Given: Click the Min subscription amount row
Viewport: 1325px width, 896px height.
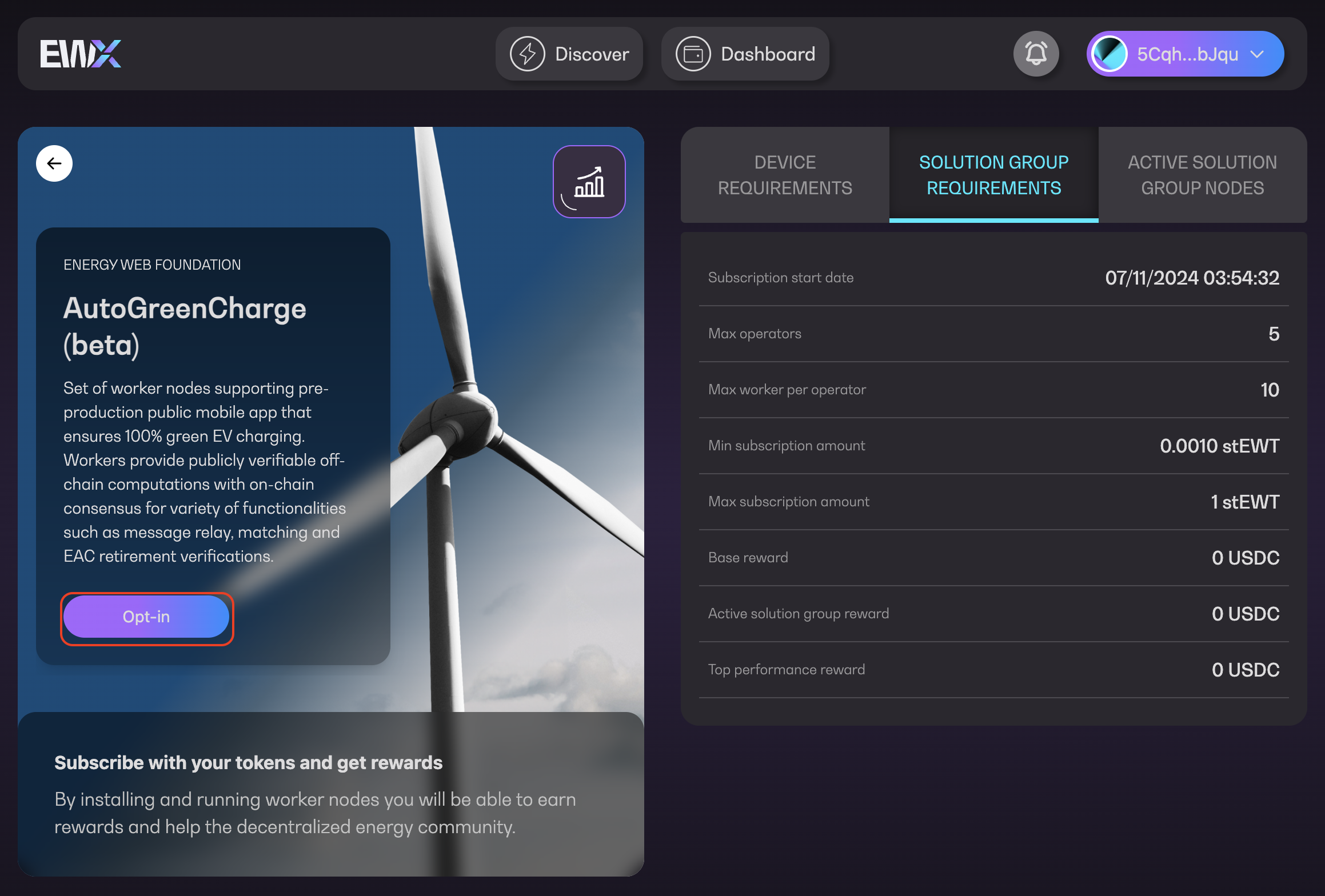Looking at the screenshot, I should [993, 446].
